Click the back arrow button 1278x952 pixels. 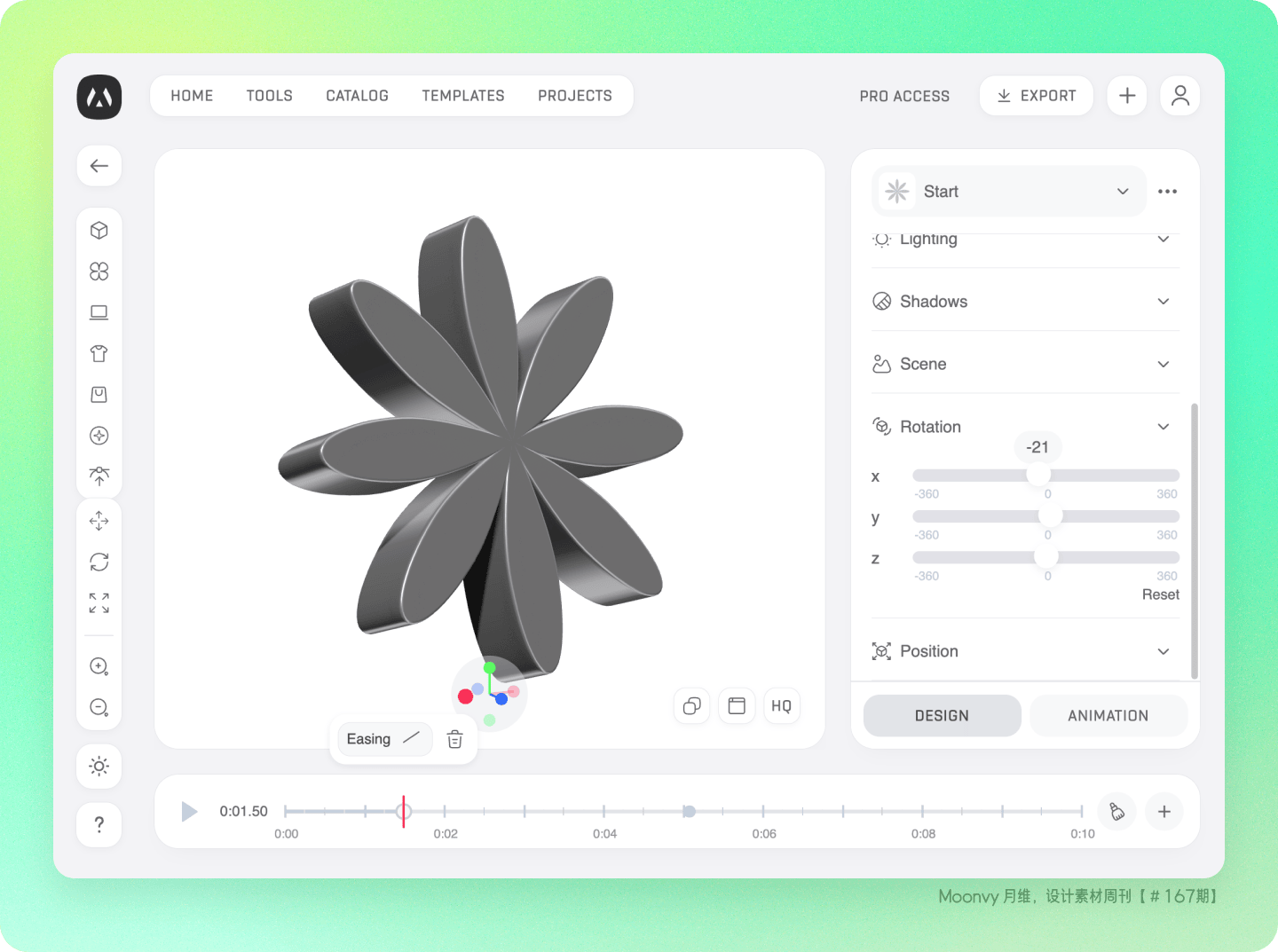(99, 166)
